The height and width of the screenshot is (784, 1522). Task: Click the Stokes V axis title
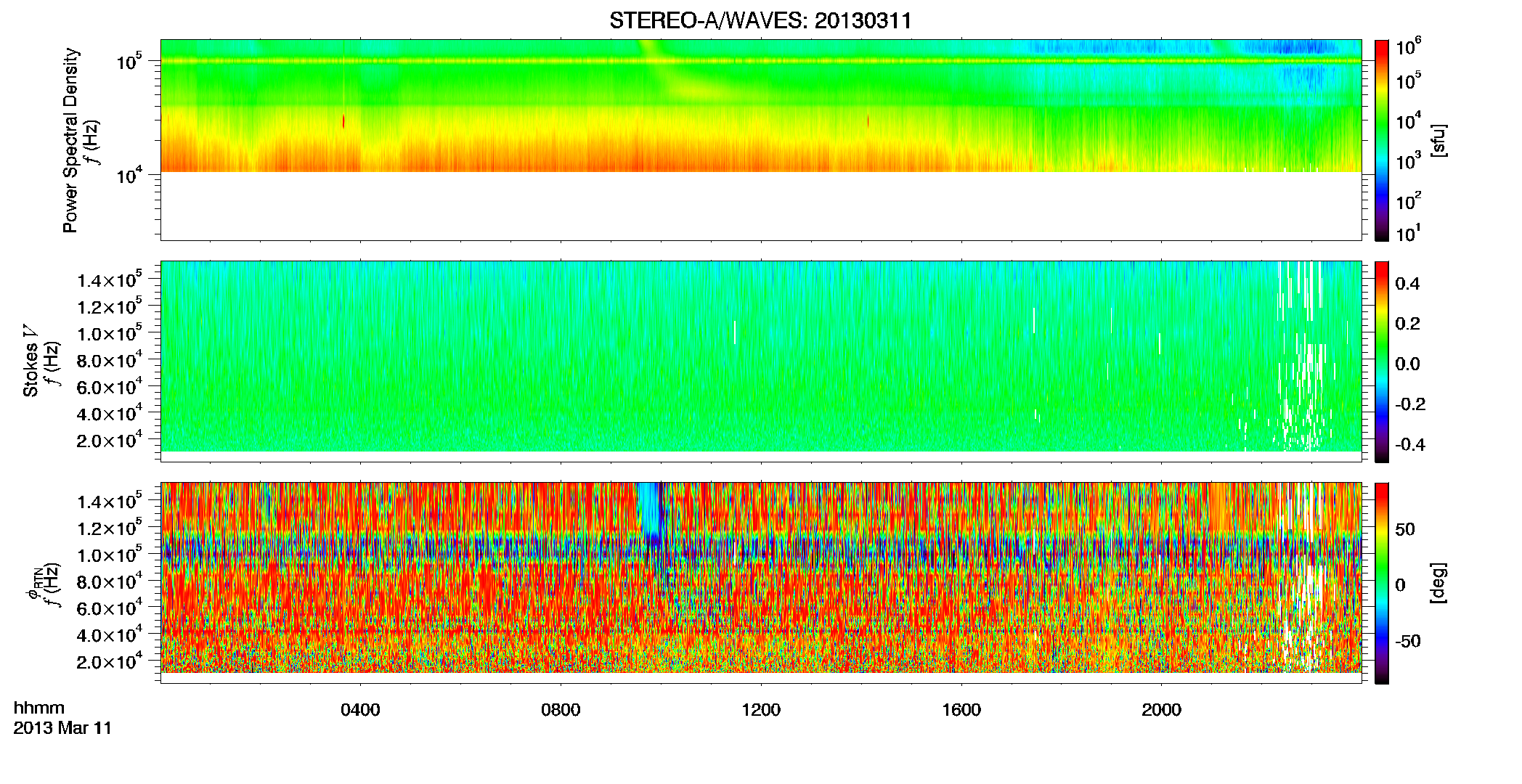tap(31, 370)
